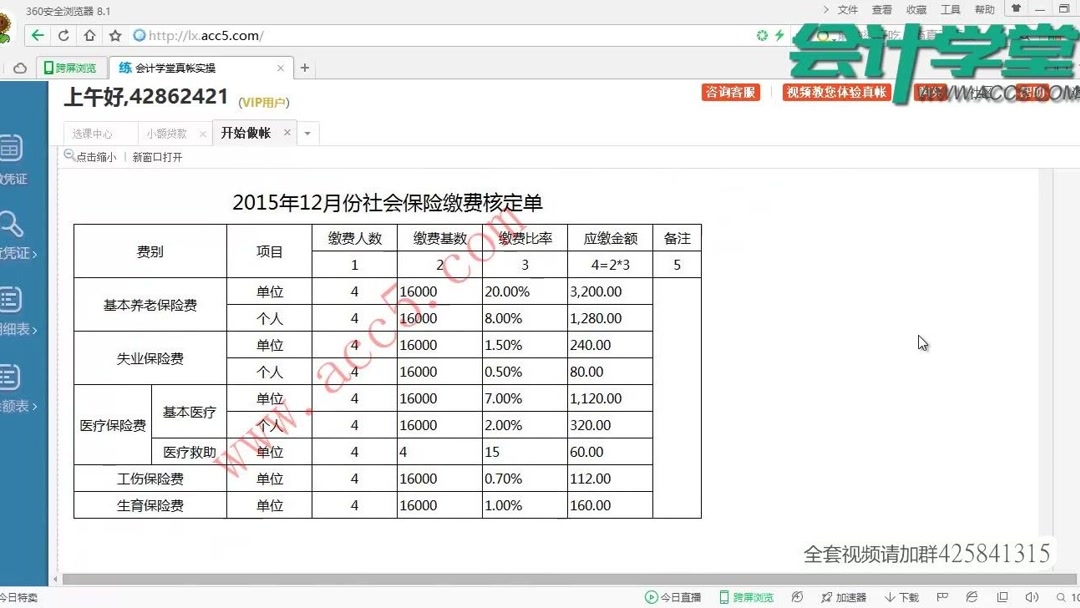Open the 工具 menu
This screenshot has height=608, width=1080.
pyautogui.click(x=950, y=9)
